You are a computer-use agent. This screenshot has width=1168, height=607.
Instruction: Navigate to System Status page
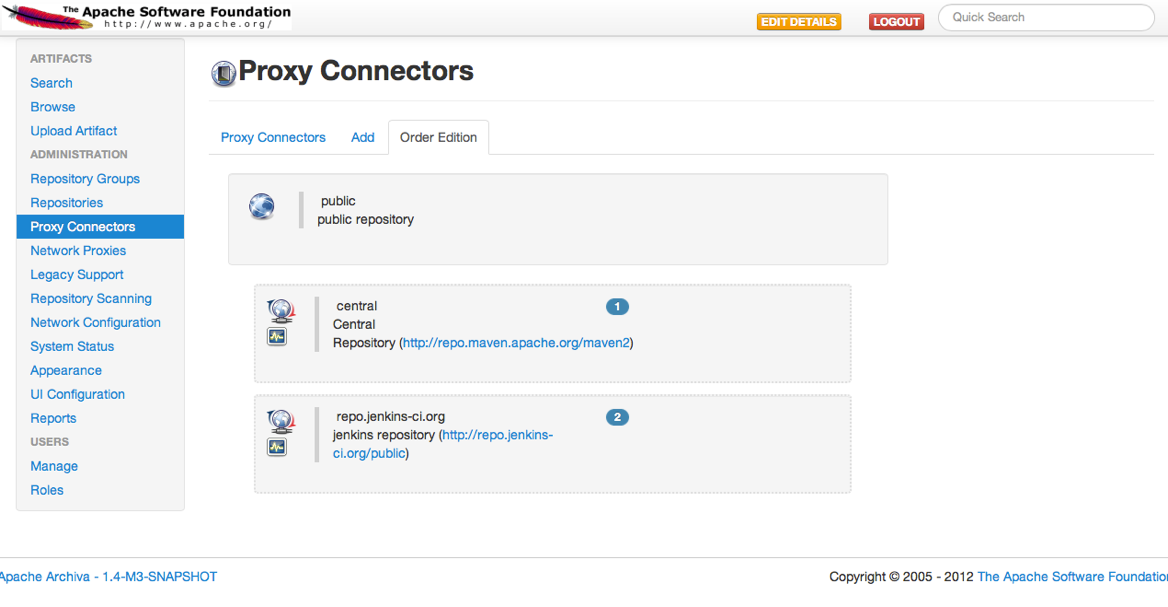coord(72,347)
